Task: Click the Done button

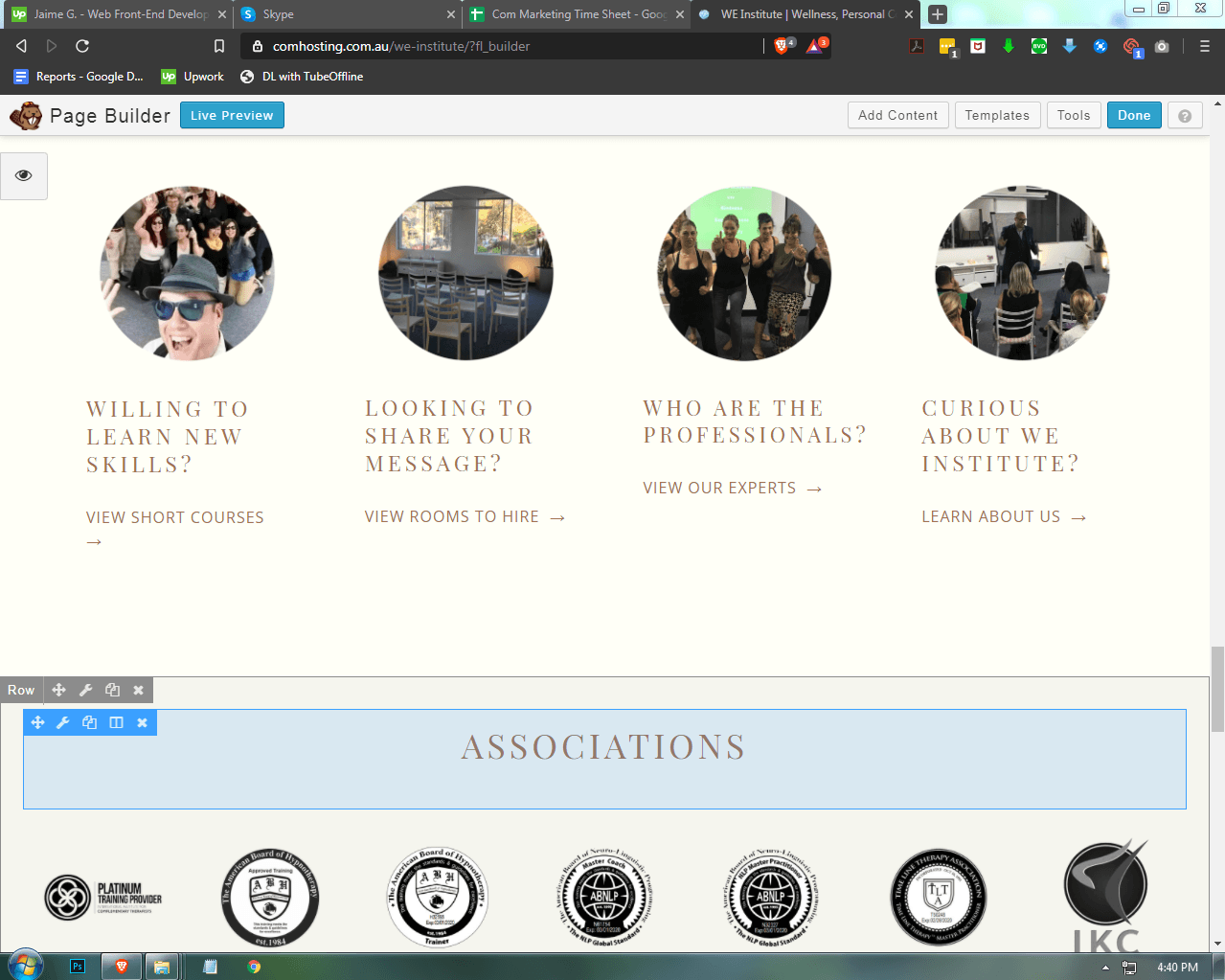Action: [1134, 115]
